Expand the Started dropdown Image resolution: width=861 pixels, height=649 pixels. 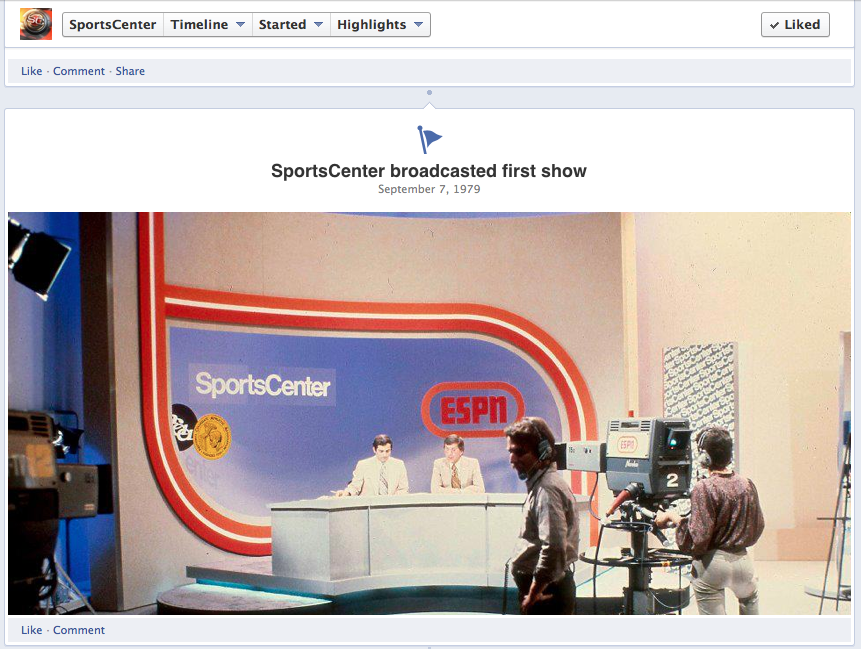pos(291,25)
